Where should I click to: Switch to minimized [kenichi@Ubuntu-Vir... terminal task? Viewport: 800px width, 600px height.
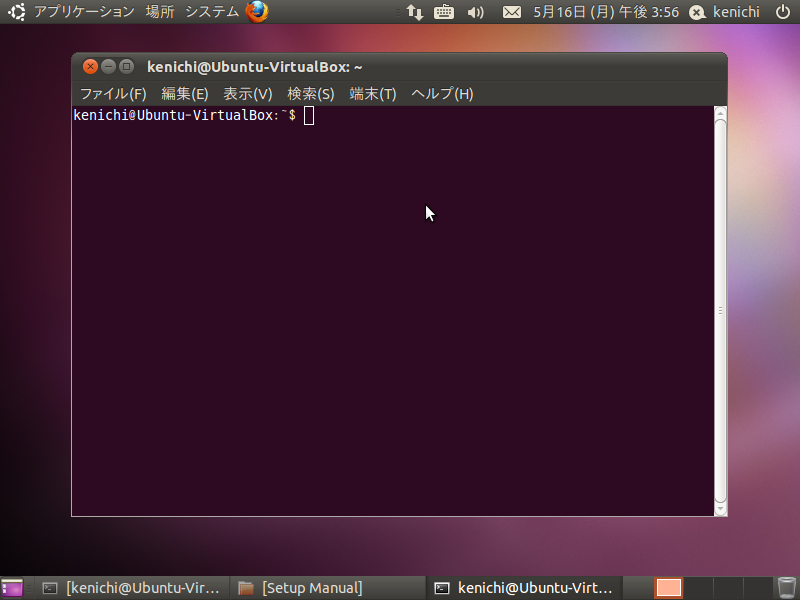point(131,588)
